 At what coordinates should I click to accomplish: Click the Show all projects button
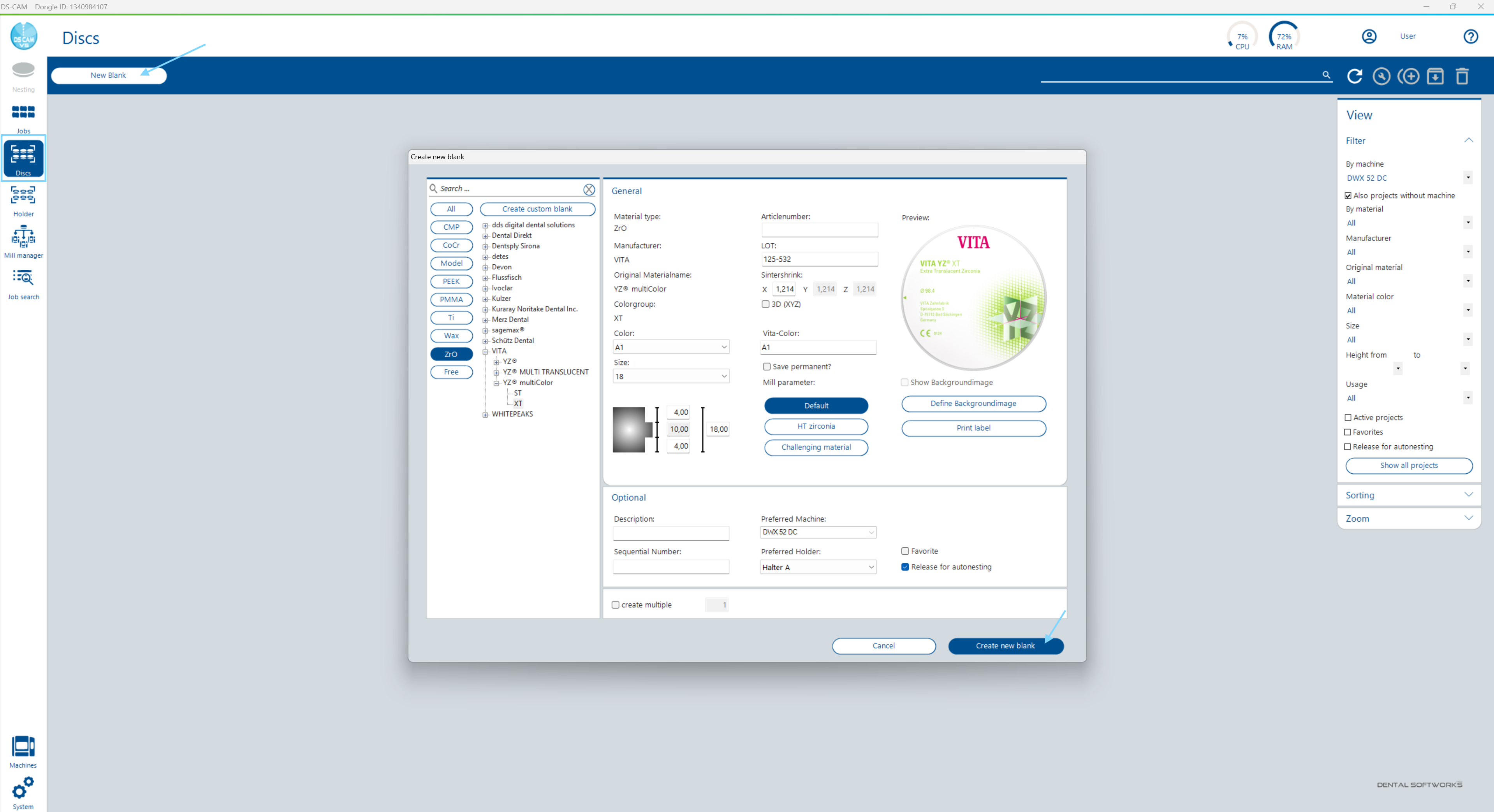(x=1409, y=465)
